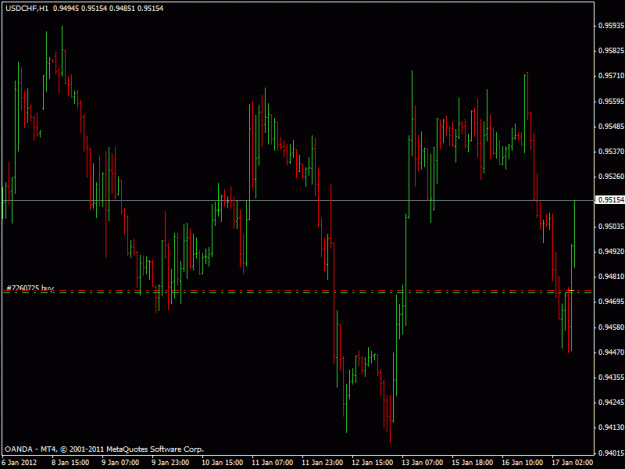The width and height of the screenshot is (625, 469).
Task: Click the 0.94920 price axis label
Action: [x=611, y=251]
